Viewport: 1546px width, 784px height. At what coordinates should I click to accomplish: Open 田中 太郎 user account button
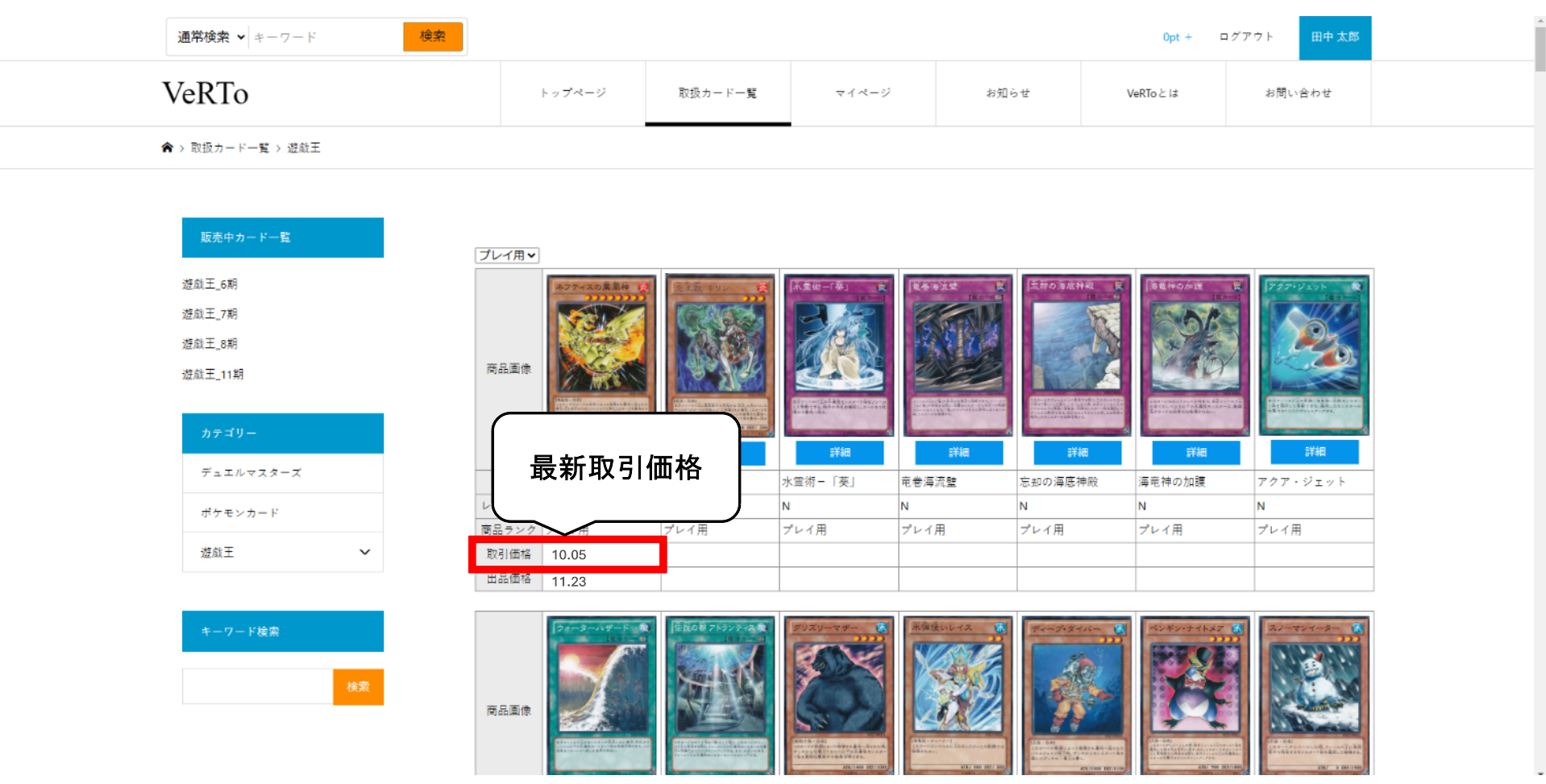point(1335,38)
